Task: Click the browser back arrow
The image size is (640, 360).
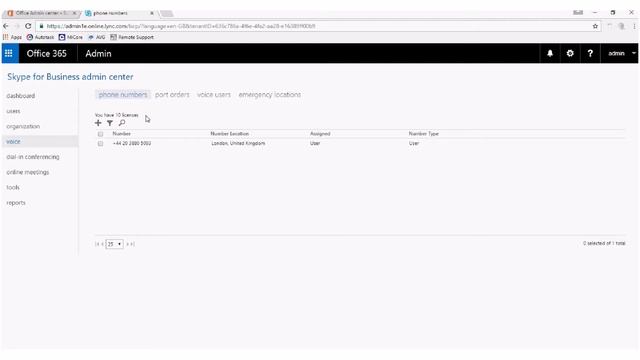Action: (6, 26)
